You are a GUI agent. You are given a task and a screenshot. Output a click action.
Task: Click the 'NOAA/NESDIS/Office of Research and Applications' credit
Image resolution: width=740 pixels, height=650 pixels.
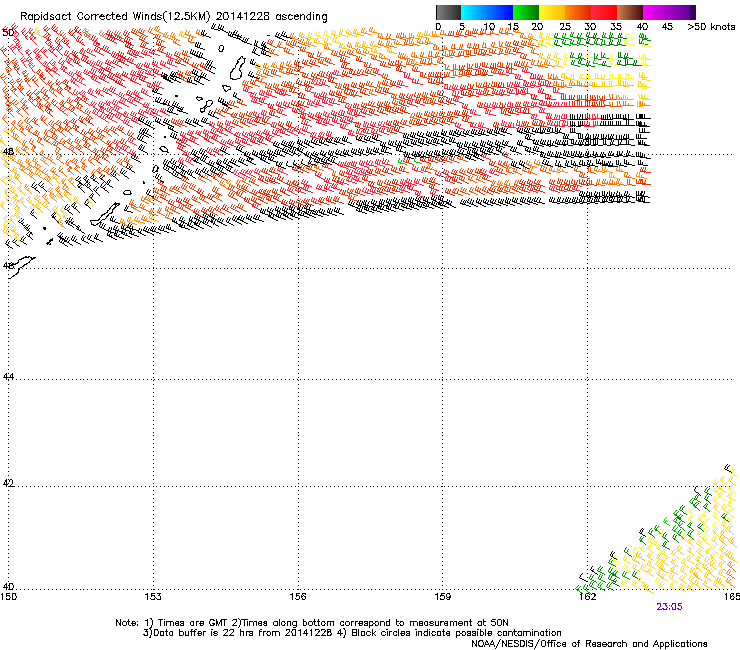(x=589, y=644)
